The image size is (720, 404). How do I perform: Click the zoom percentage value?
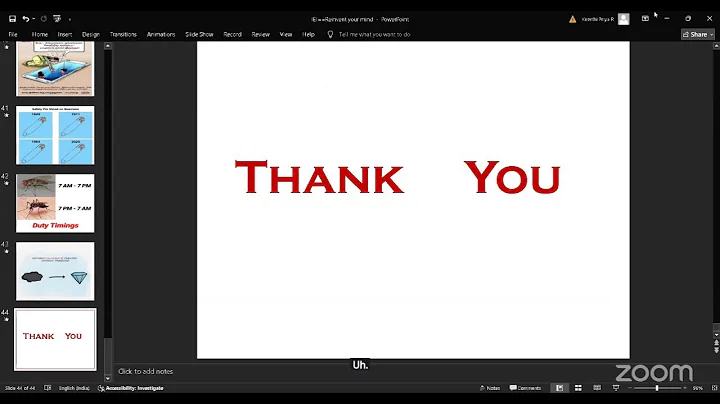(x=698, y=388)
